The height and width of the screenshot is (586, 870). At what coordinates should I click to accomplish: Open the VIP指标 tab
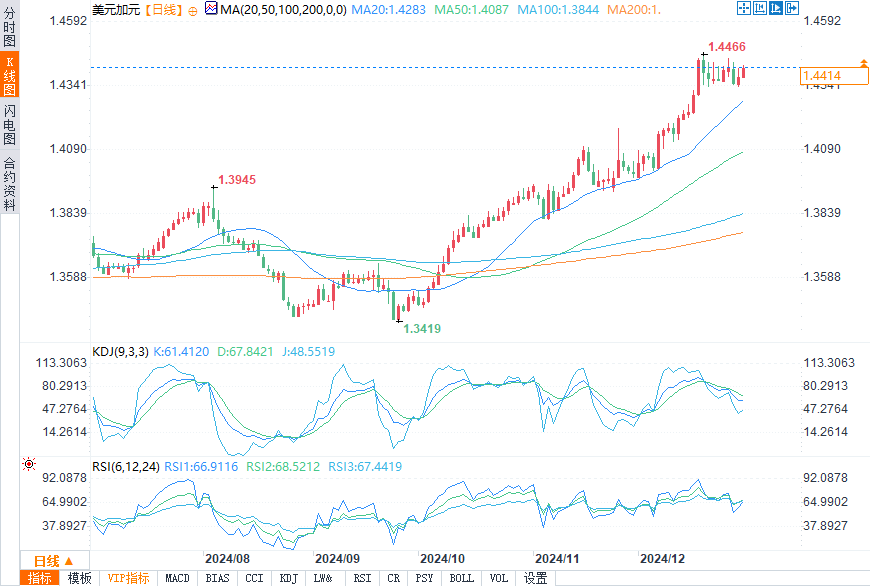pyautogui.click(x=128, y=578)
